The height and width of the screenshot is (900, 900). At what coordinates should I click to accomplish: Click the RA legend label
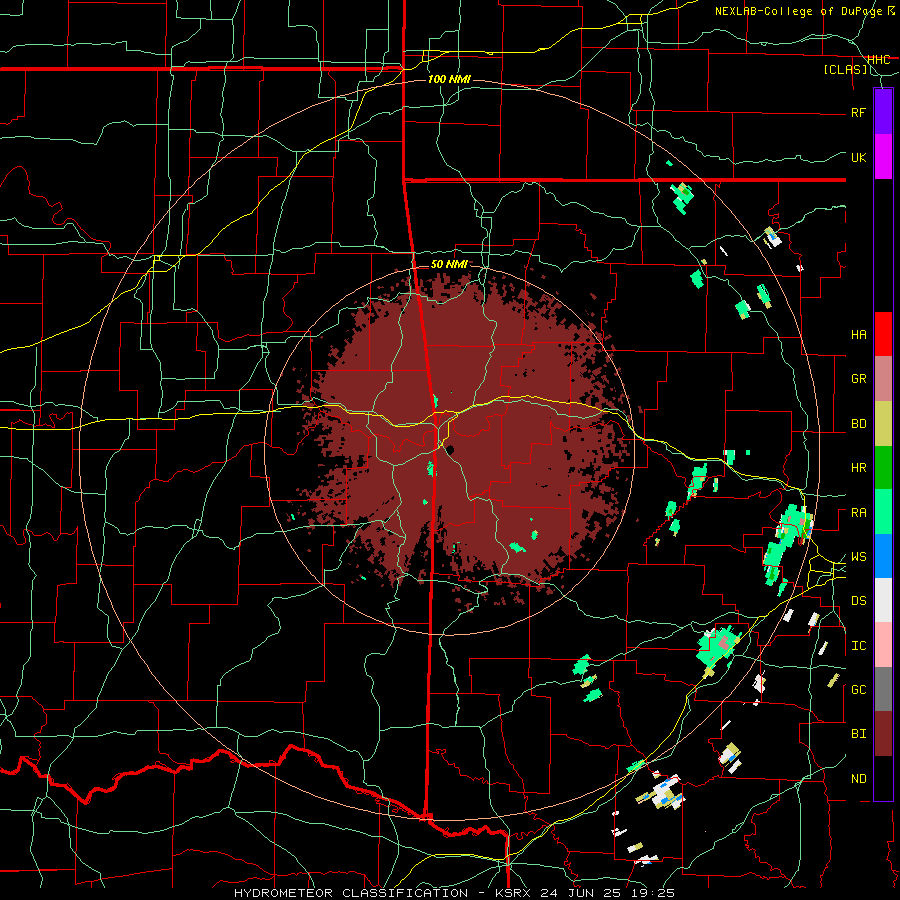[x=858, y=512]
